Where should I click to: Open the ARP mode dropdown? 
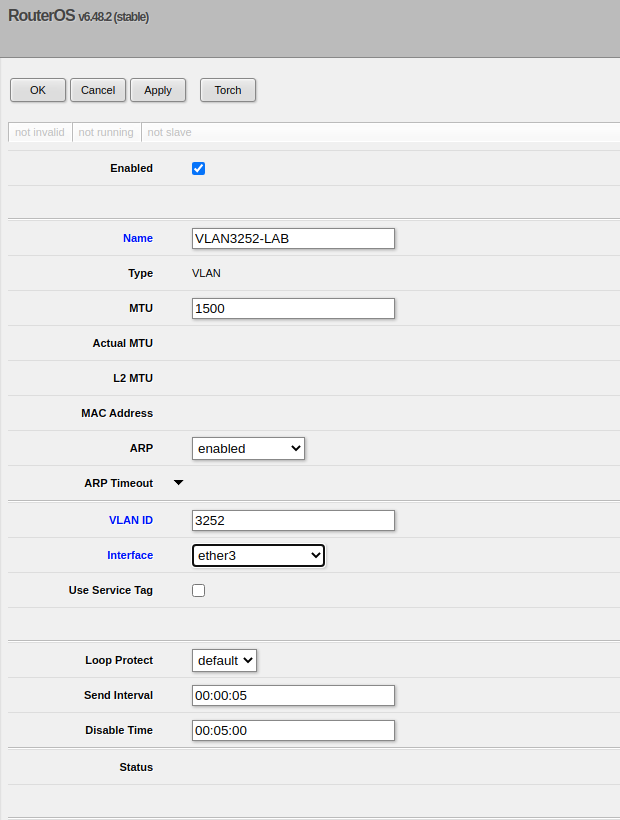click(248, 448)
